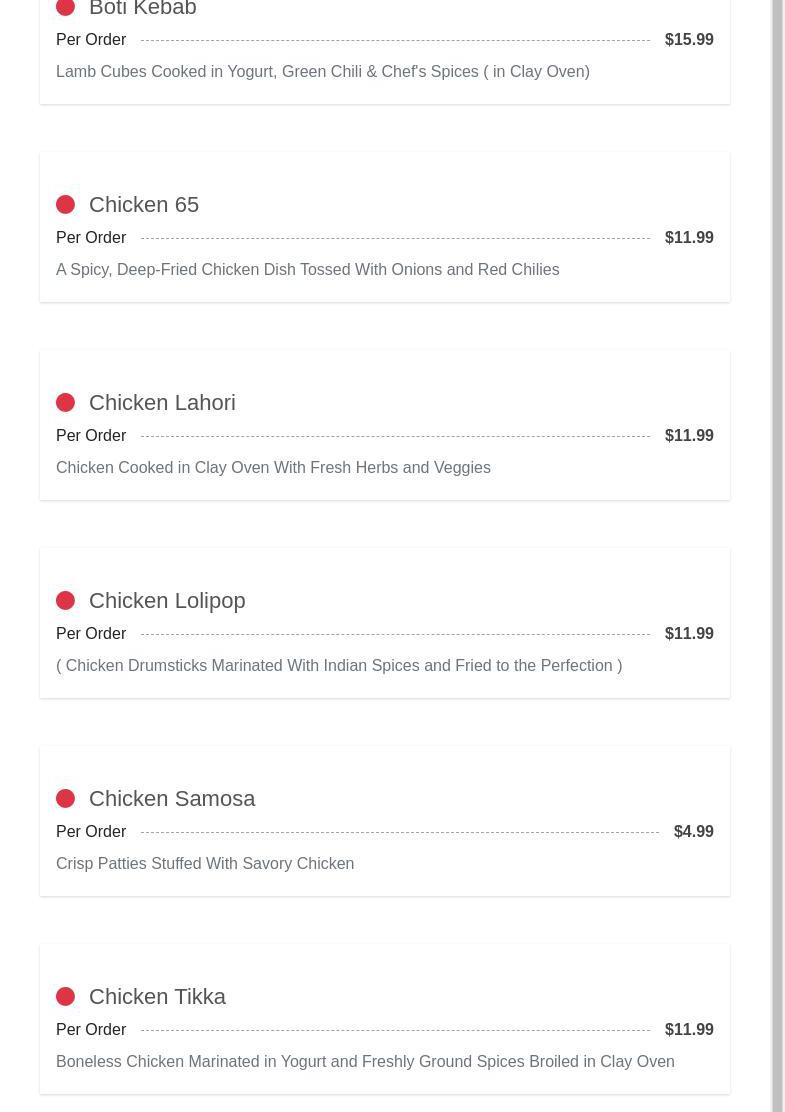Select the Chicken Samosa title

pyautogui.click(x=172, y=799)
